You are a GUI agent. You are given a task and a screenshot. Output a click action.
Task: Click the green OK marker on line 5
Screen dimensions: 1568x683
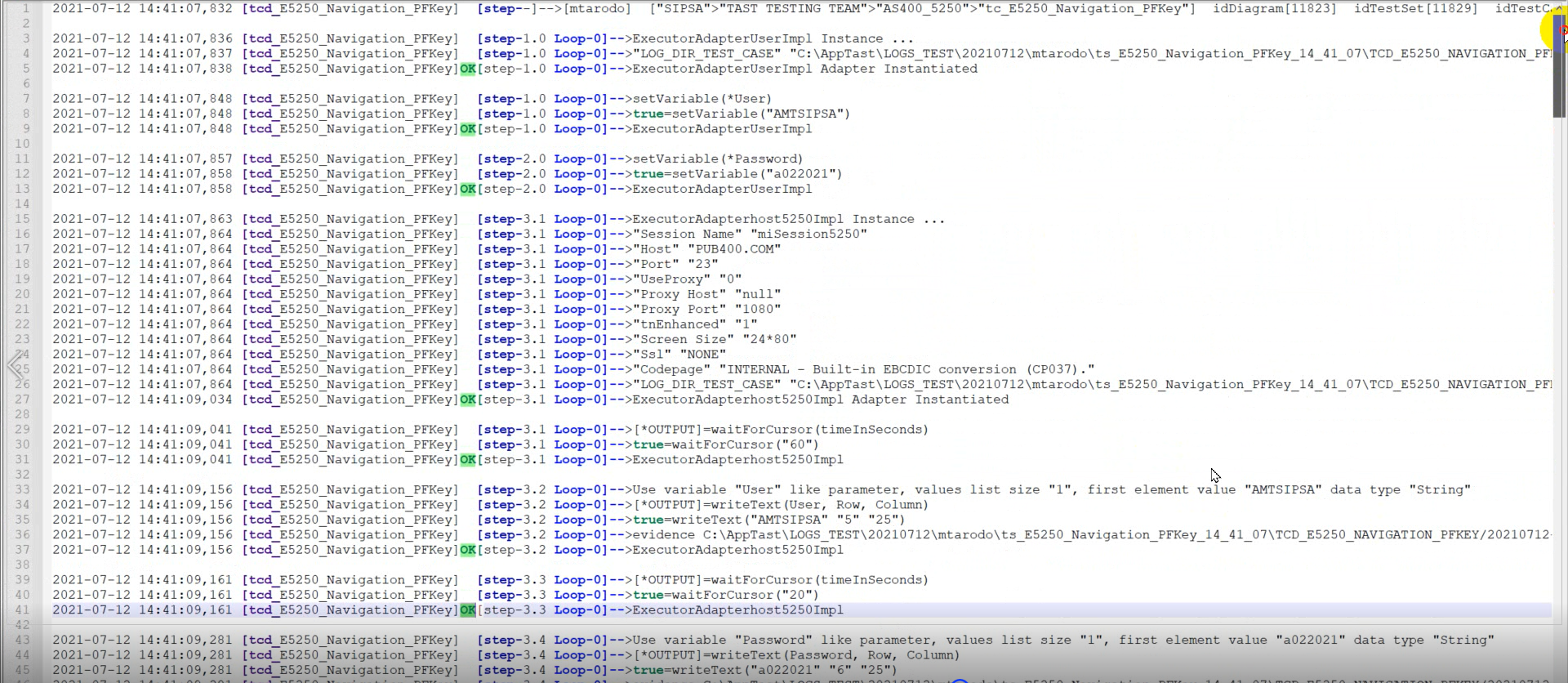coord(467,69)
